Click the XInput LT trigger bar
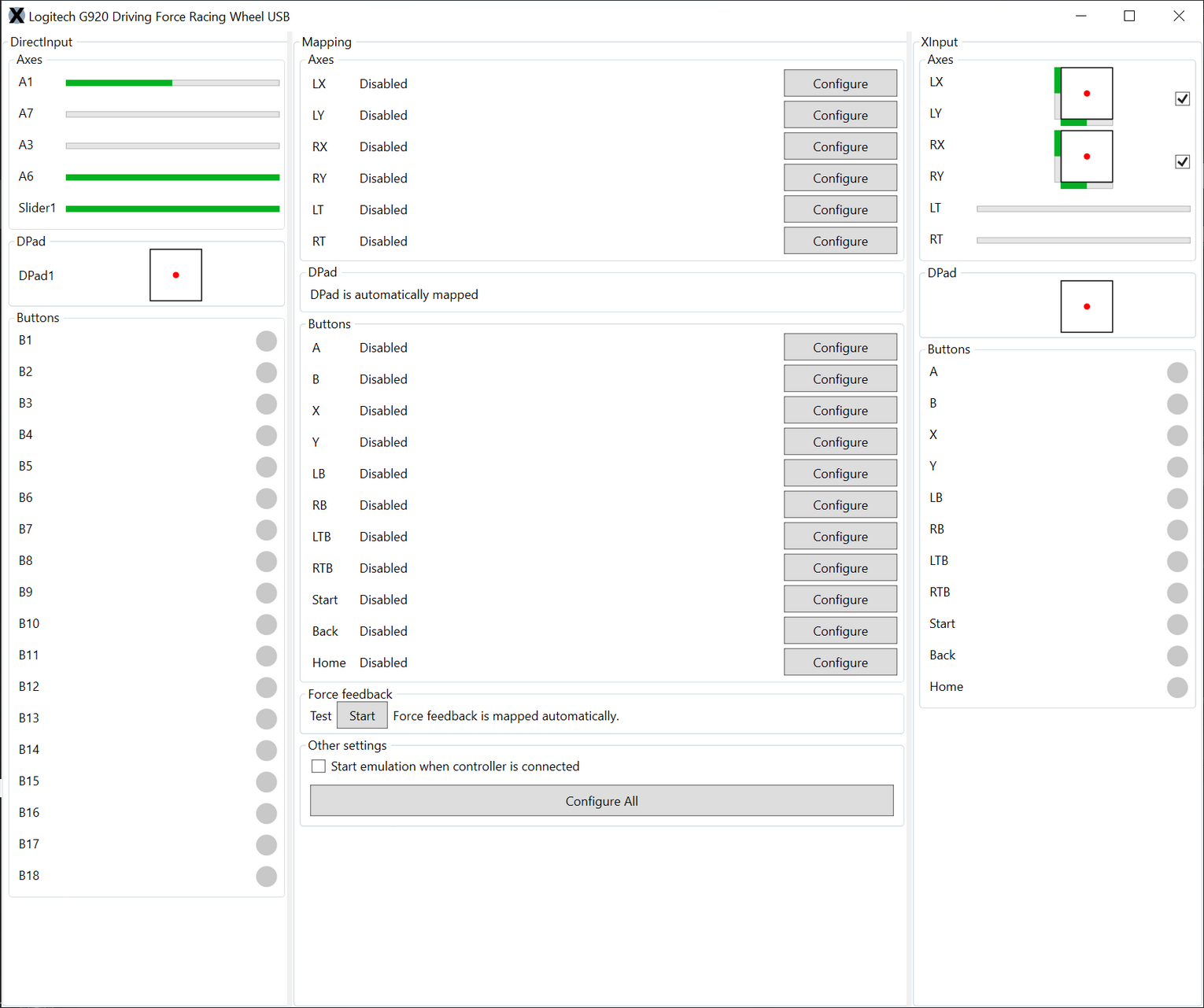 coord(1084,209)
